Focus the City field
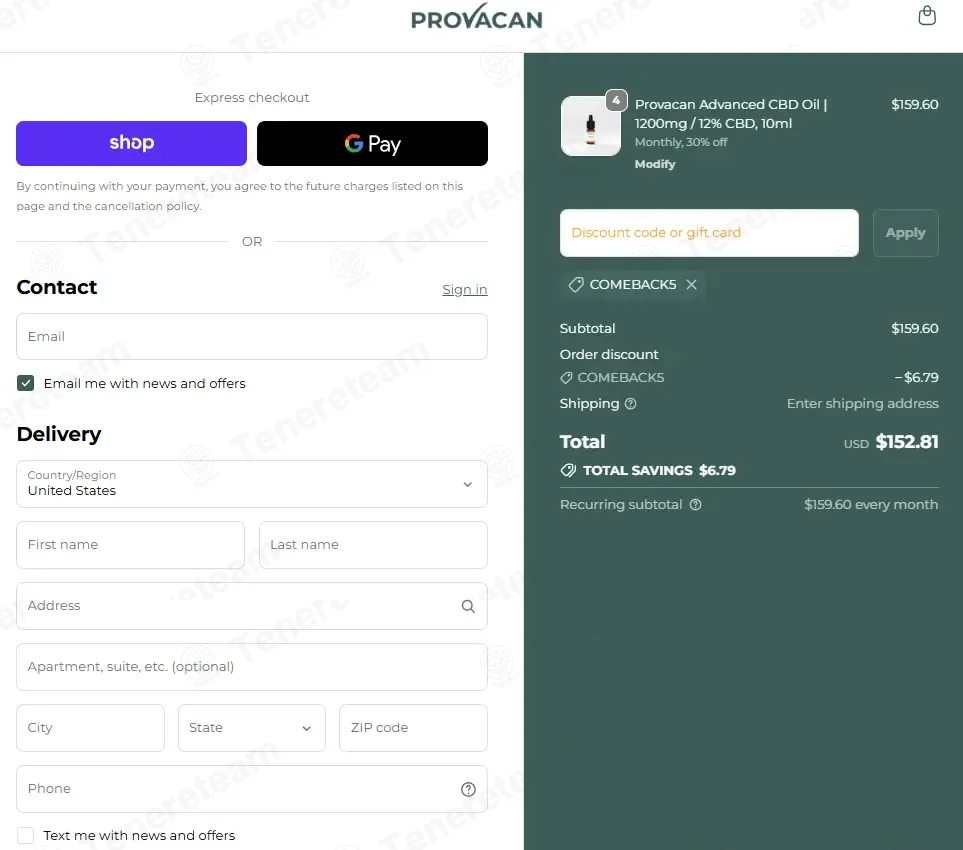Viewport: 963px width, 850px height. [x=90, y=728]
